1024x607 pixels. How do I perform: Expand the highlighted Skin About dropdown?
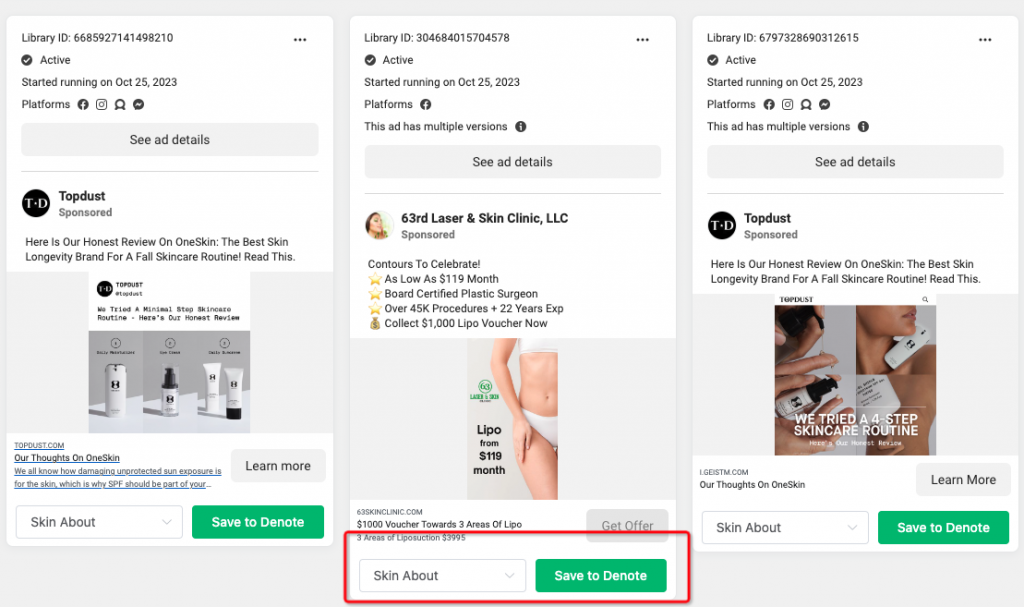click(442, 575)
